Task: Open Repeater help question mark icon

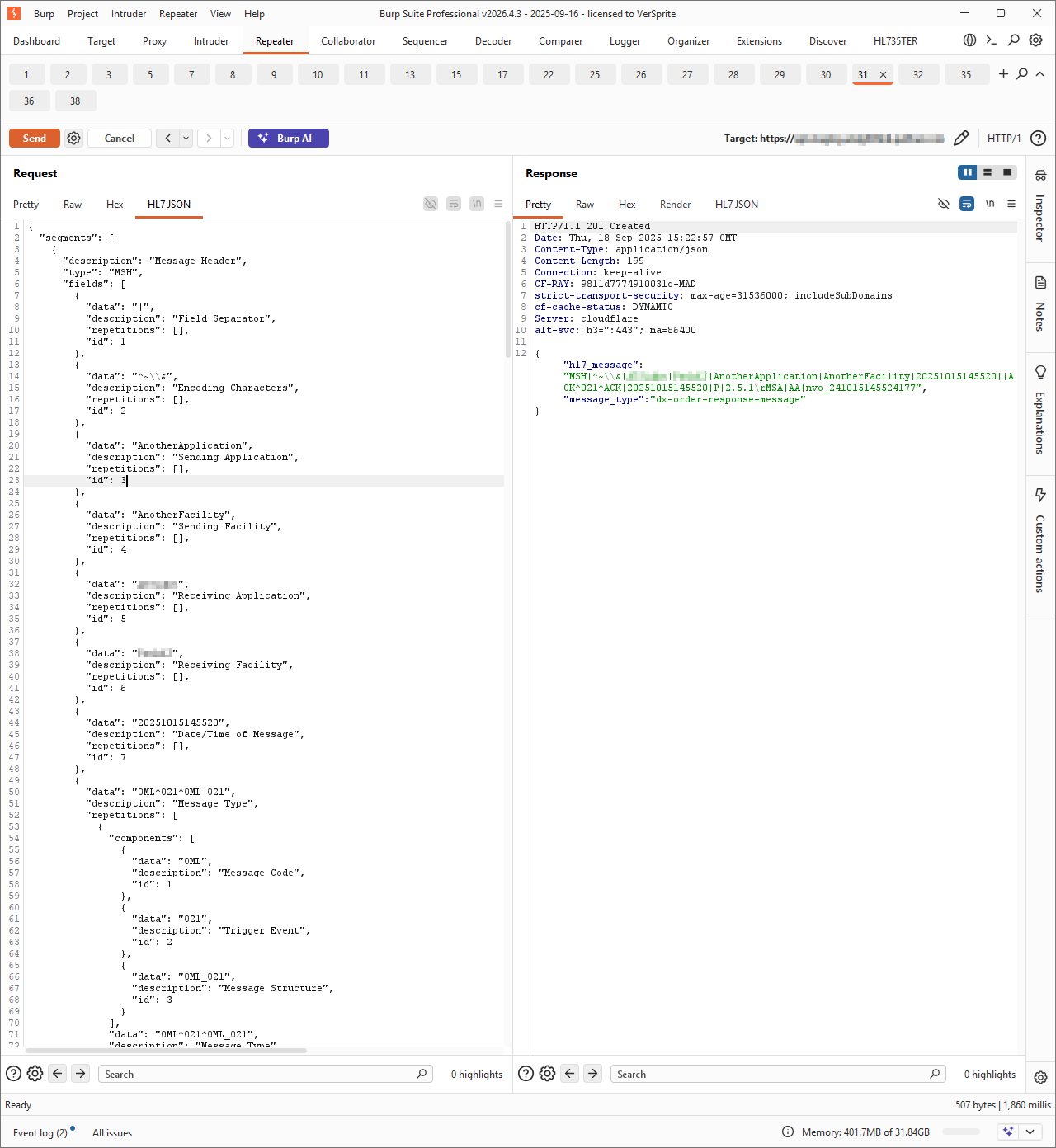Action: point(1039,139)
